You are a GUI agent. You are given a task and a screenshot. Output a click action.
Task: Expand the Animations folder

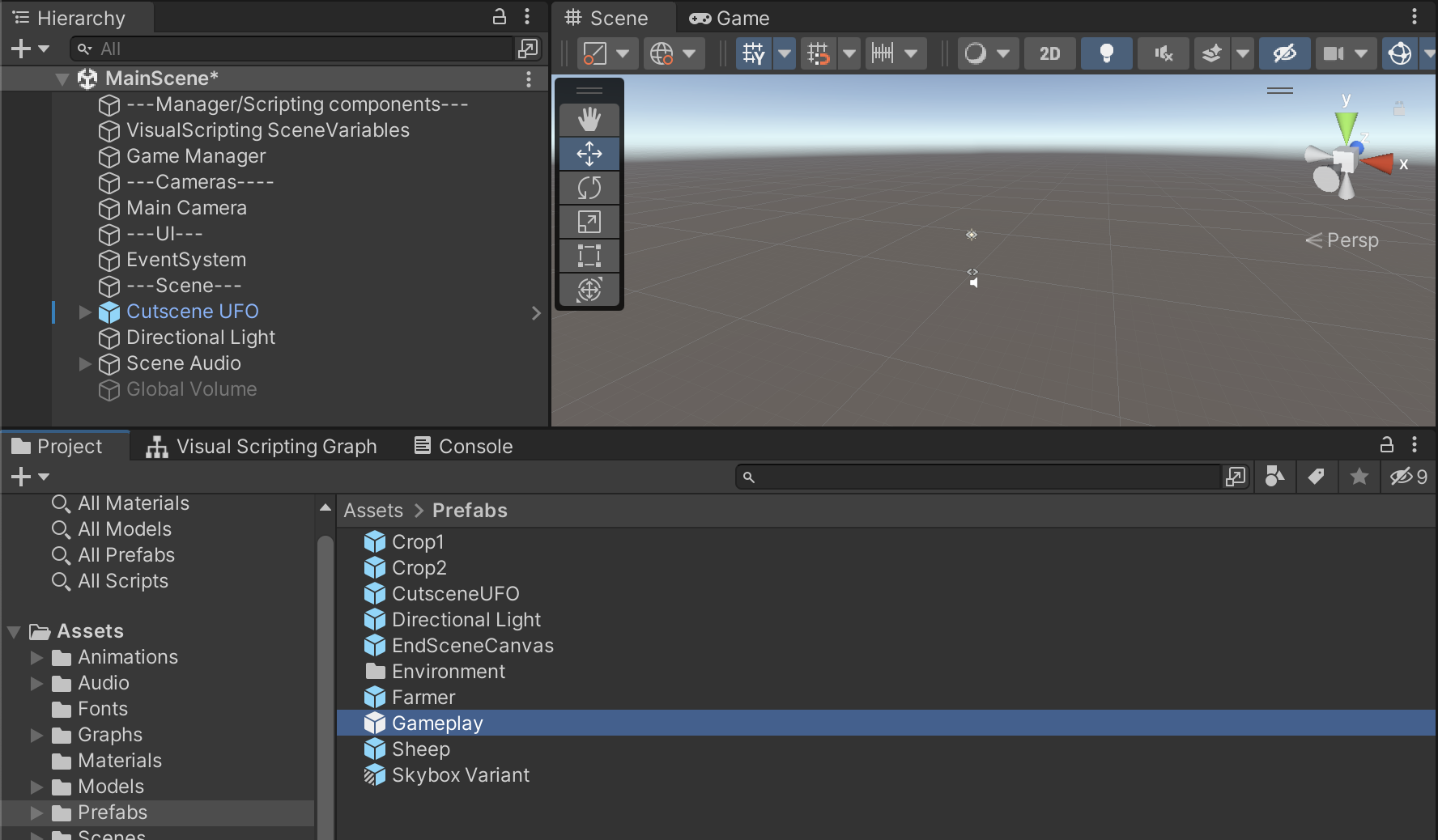[x=36, y=658]
